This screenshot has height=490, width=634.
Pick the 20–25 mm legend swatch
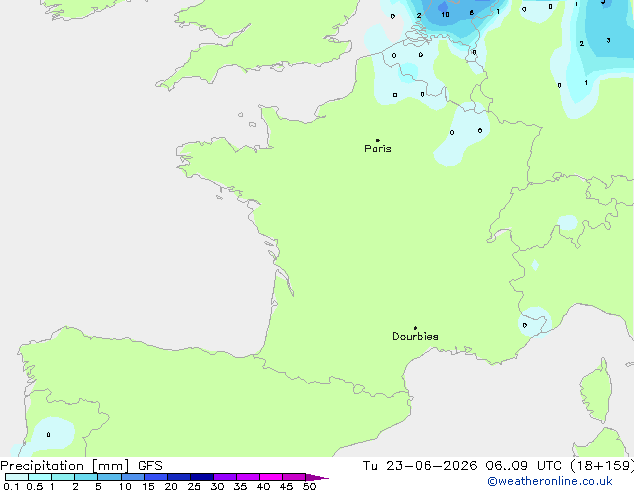click(x=179, y=477)
